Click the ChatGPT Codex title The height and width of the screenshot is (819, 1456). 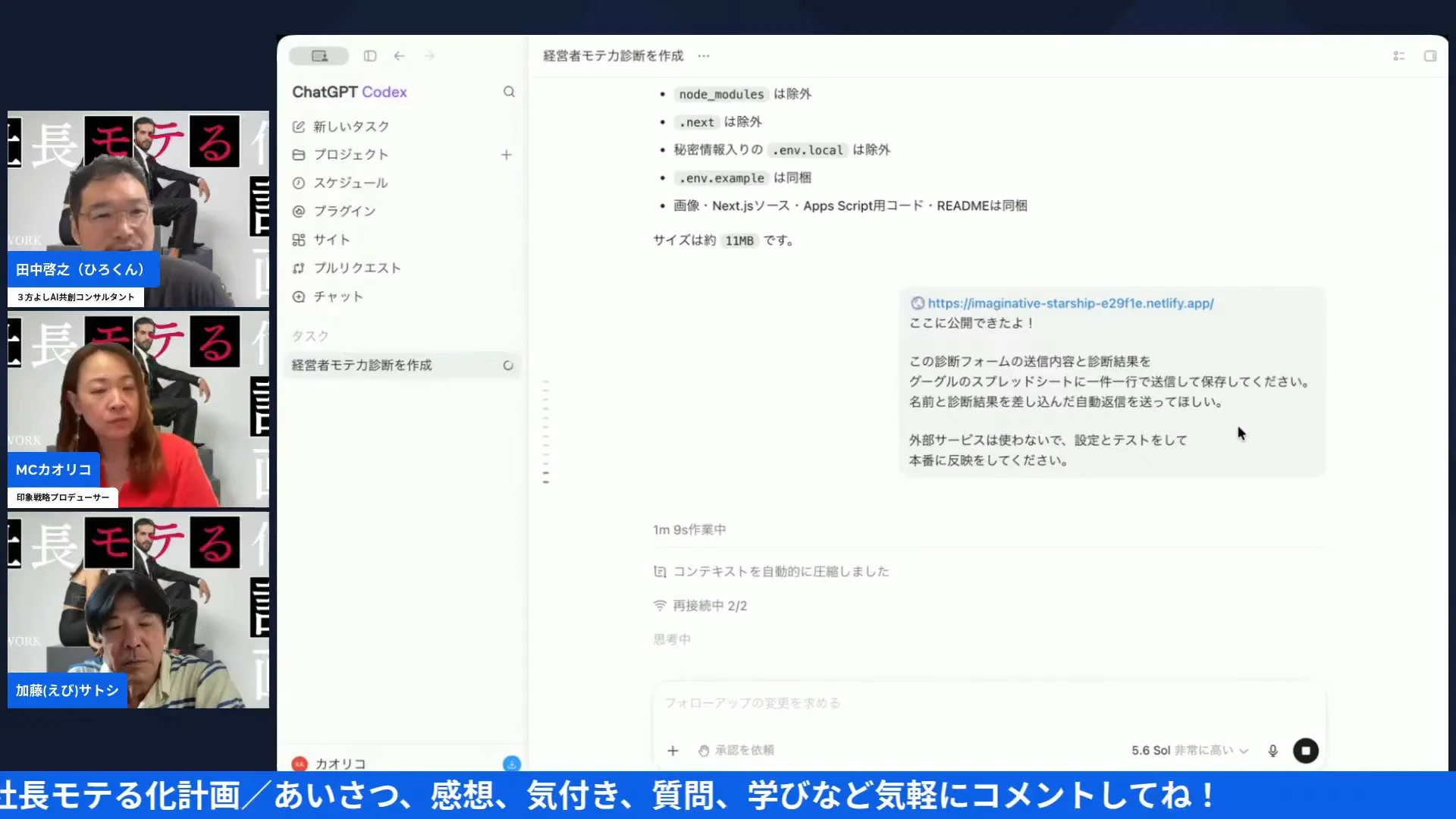350,92
